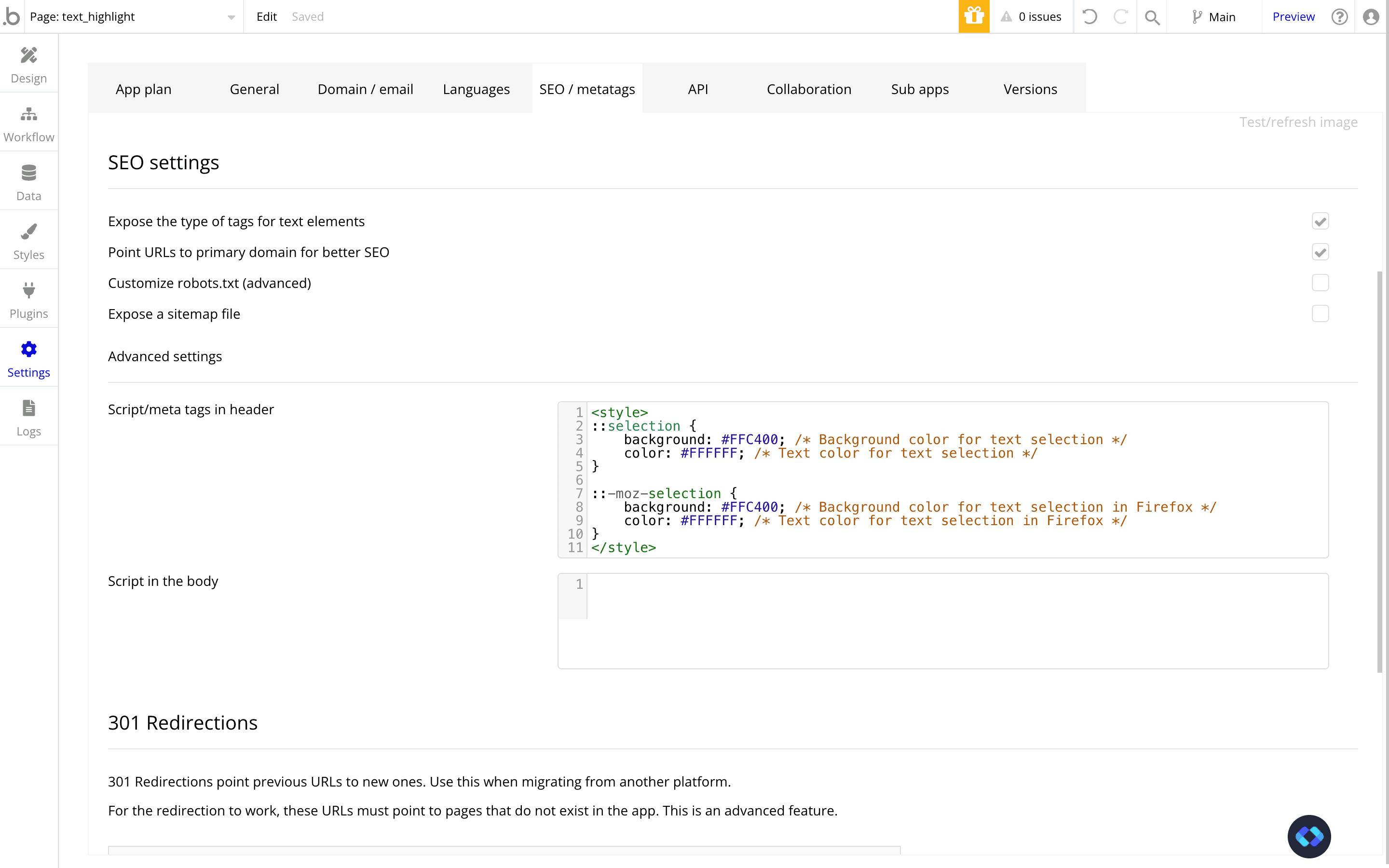Switch to the Languages tab
Viewport: 1389px width, 868px height.
477,89
